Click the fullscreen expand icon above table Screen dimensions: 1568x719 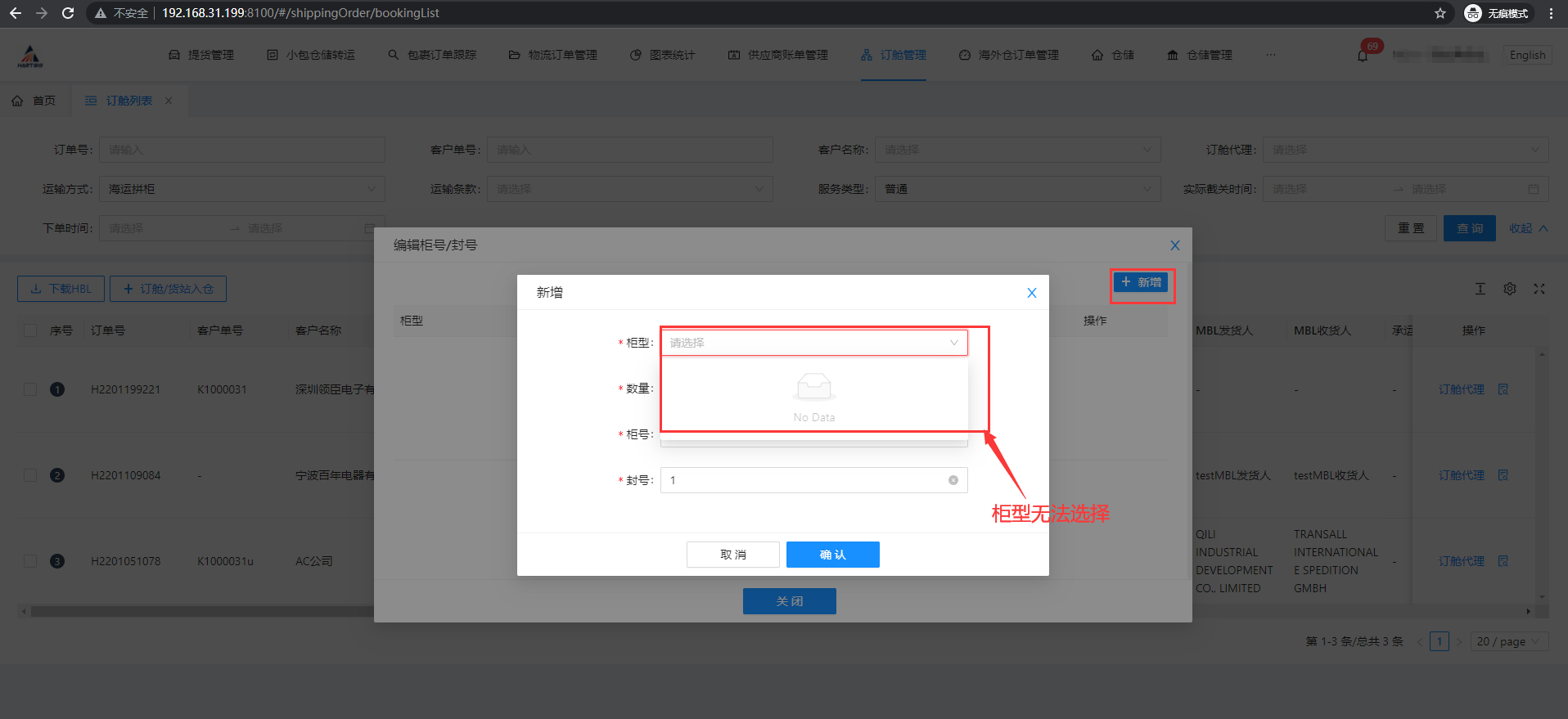point(1539,289)
